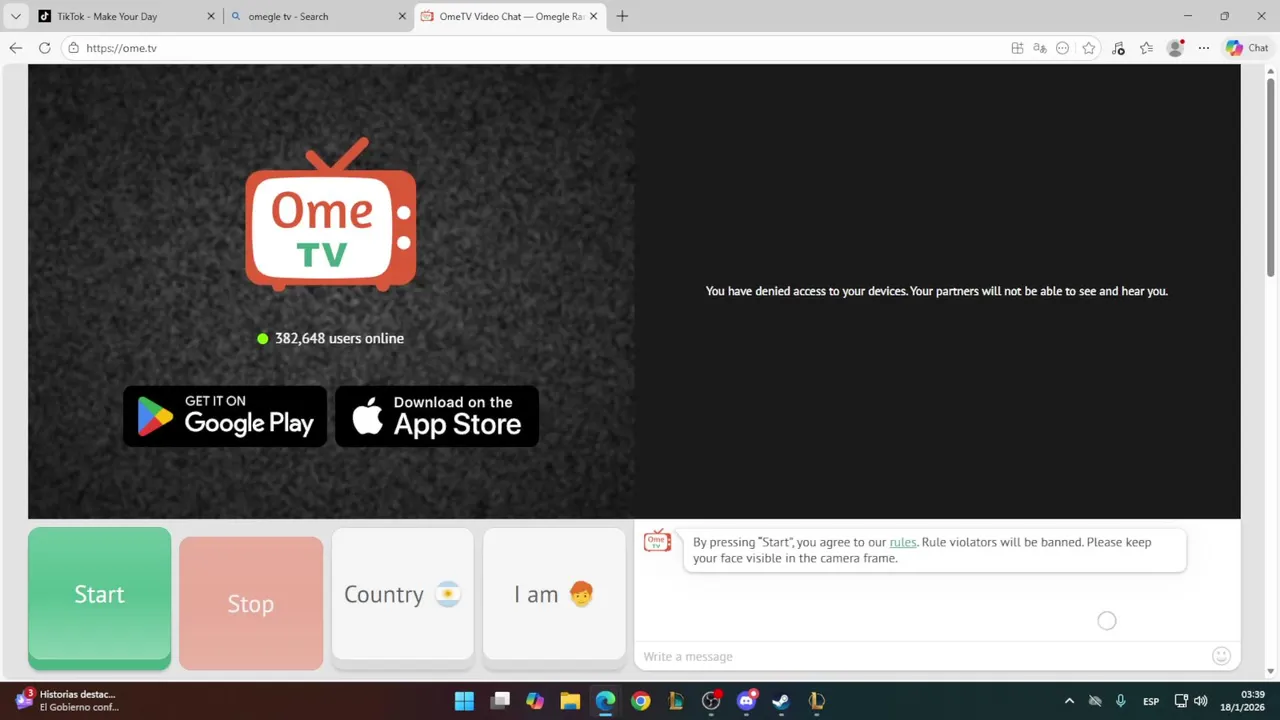Open Task View on the taskbar
This screenshot has width=1280, height=720.
(500, 701)
